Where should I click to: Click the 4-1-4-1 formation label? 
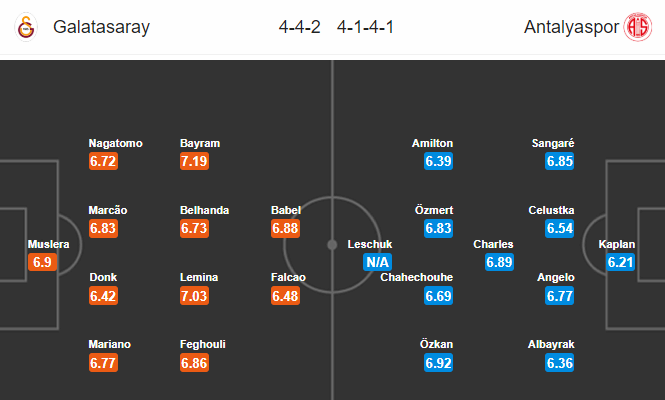point(365,27)
